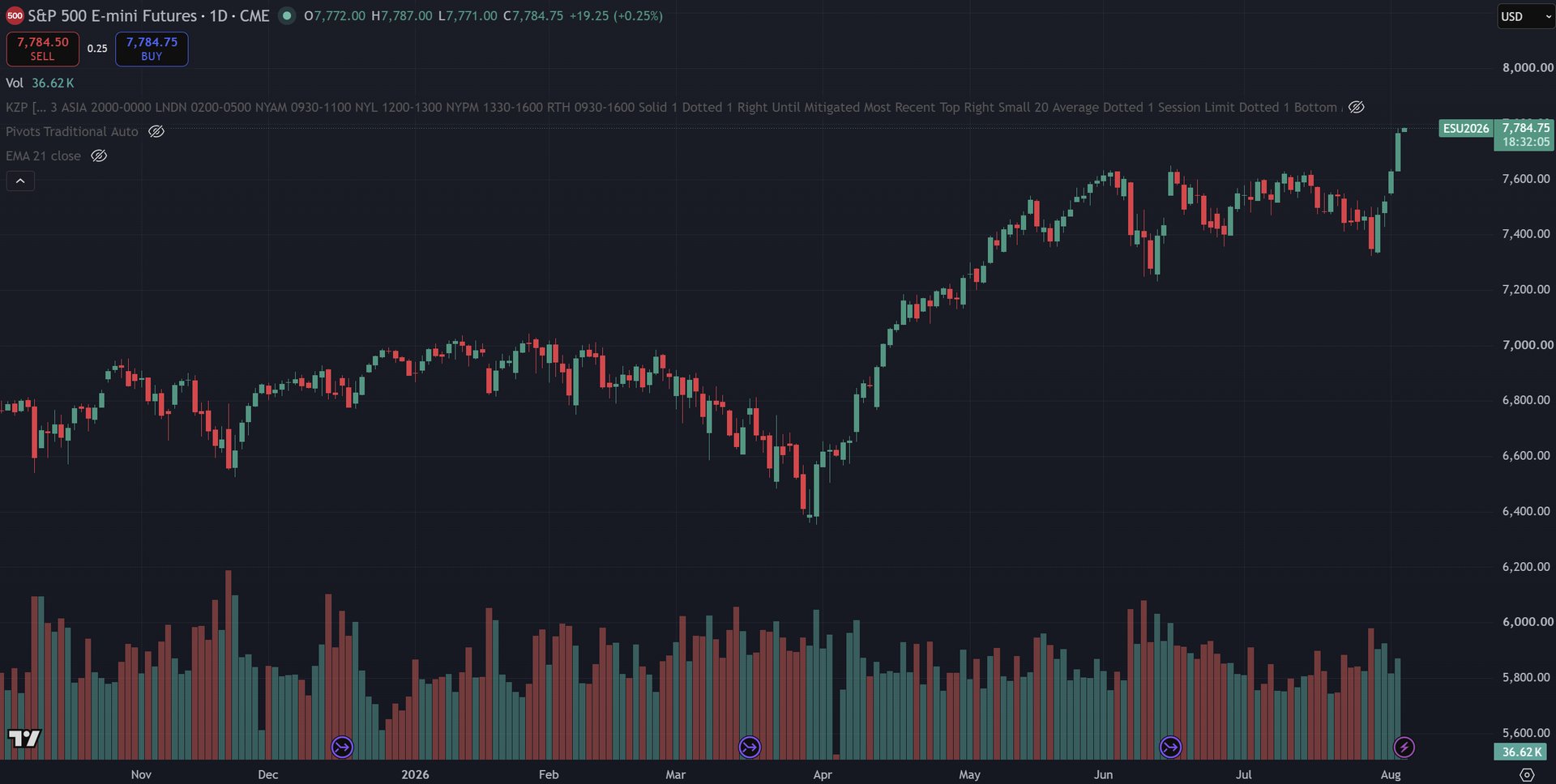Open chart settings gear on the time axis

pos(1527,775)
